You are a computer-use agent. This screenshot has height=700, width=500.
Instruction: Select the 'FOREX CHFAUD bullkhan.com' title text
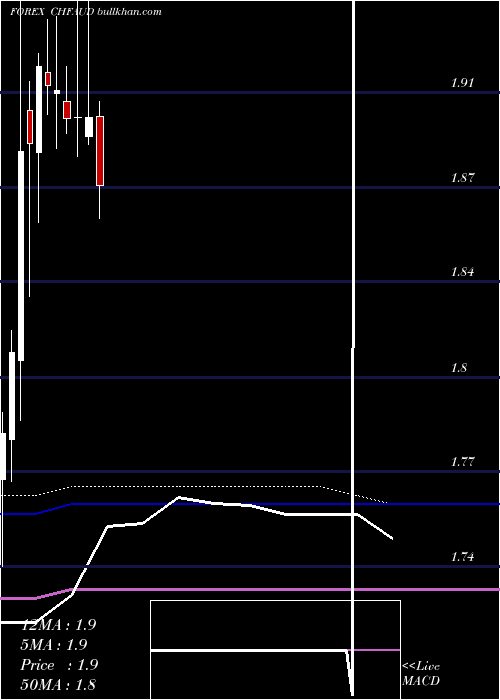[86, 12]
